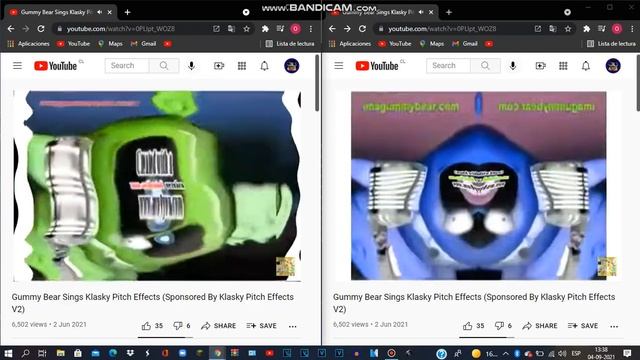Start voice search with microphone in left window

pyautogui.click(x=191, y=66)
